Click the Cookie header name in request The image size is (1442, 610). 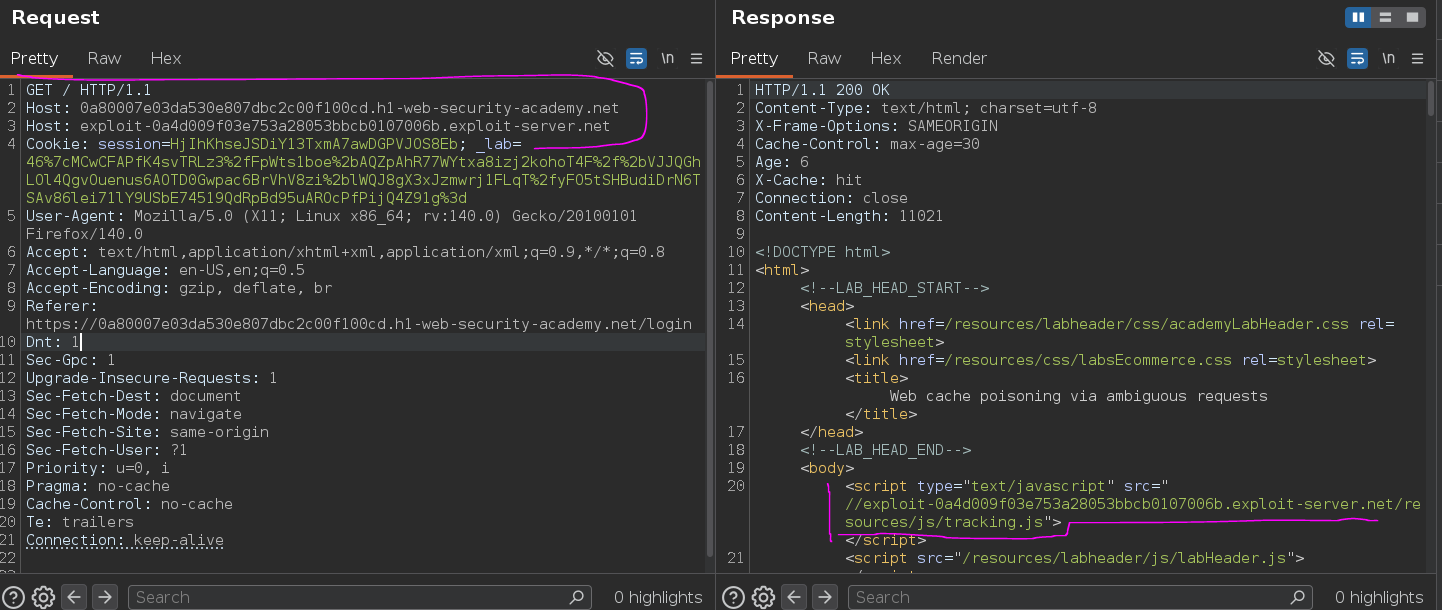click(x=53, y=144)
